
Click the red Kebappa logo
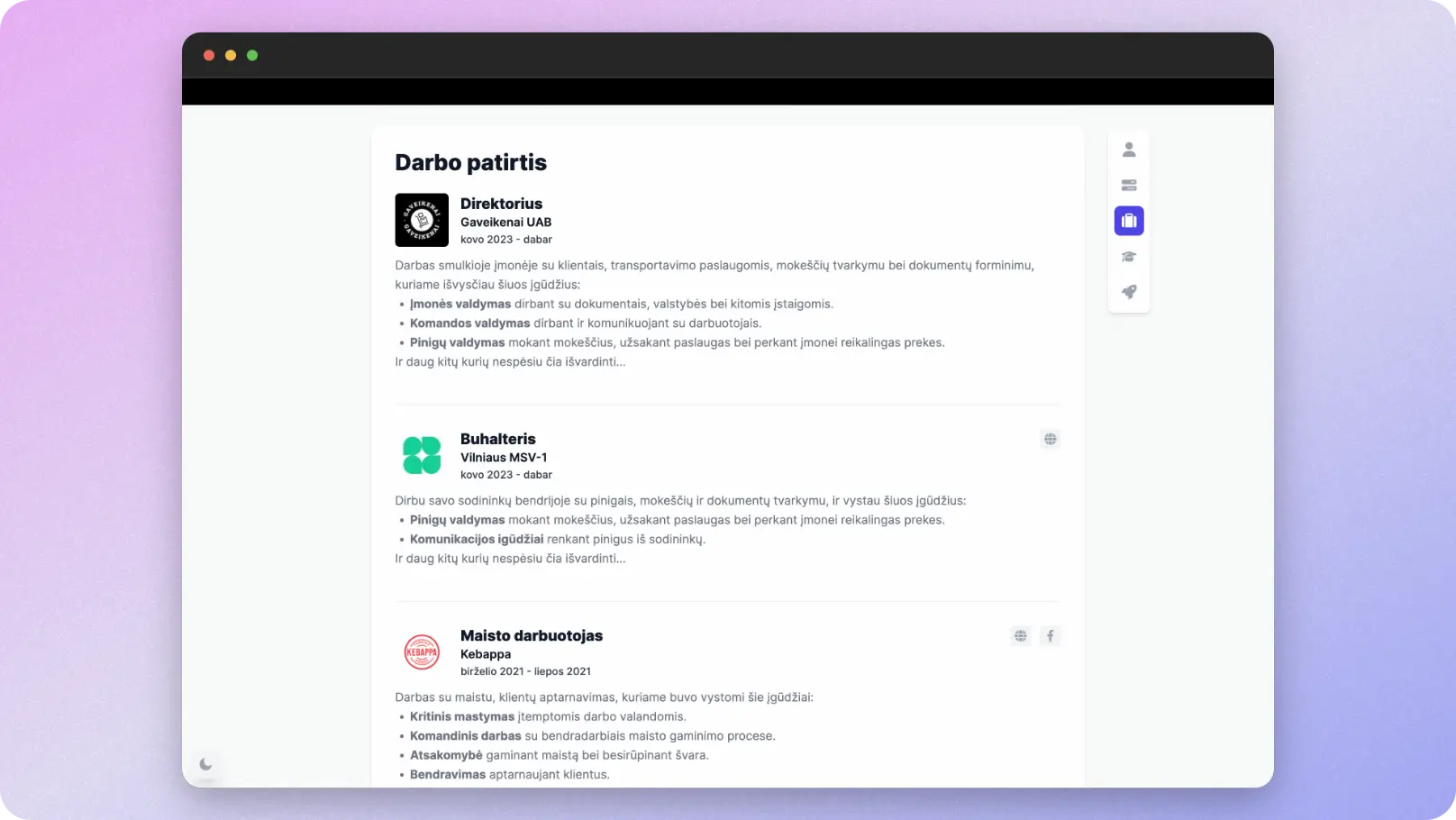pyautogui.click(x=422, y=651)
